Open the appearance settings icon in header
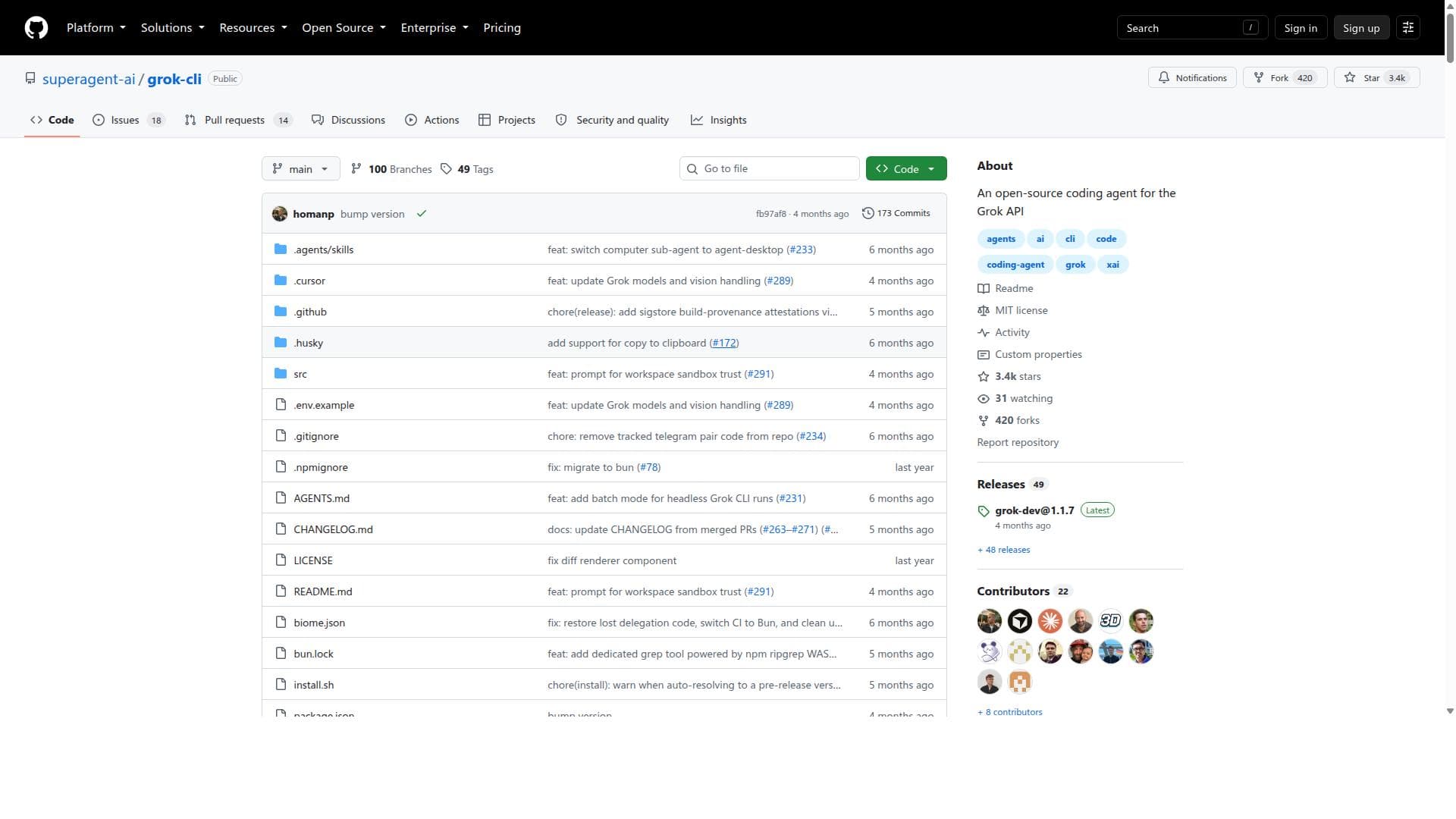Screen dimensions: 1456x819 [x=1408, y=28]
